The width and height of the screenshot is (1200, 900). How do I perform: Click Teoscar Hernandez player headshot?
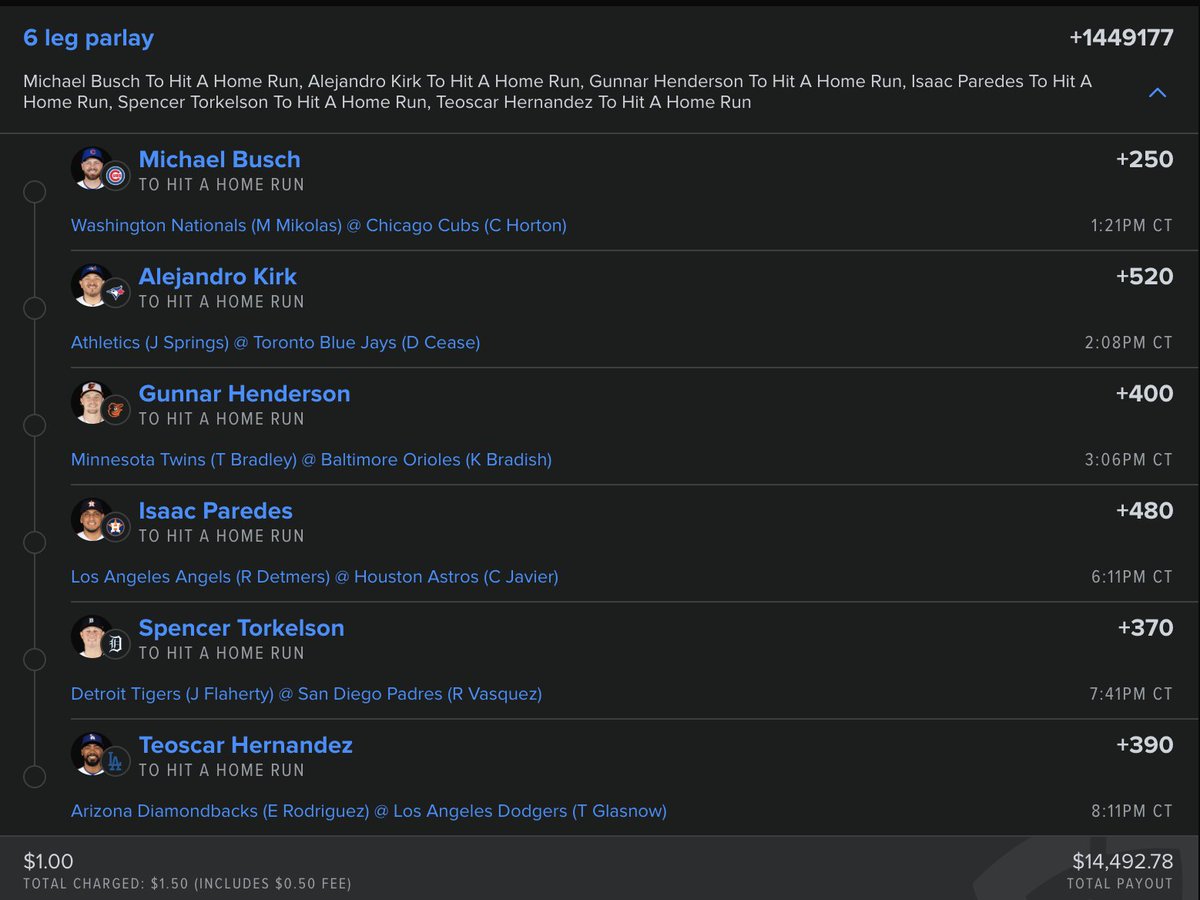tap(91, 753)
